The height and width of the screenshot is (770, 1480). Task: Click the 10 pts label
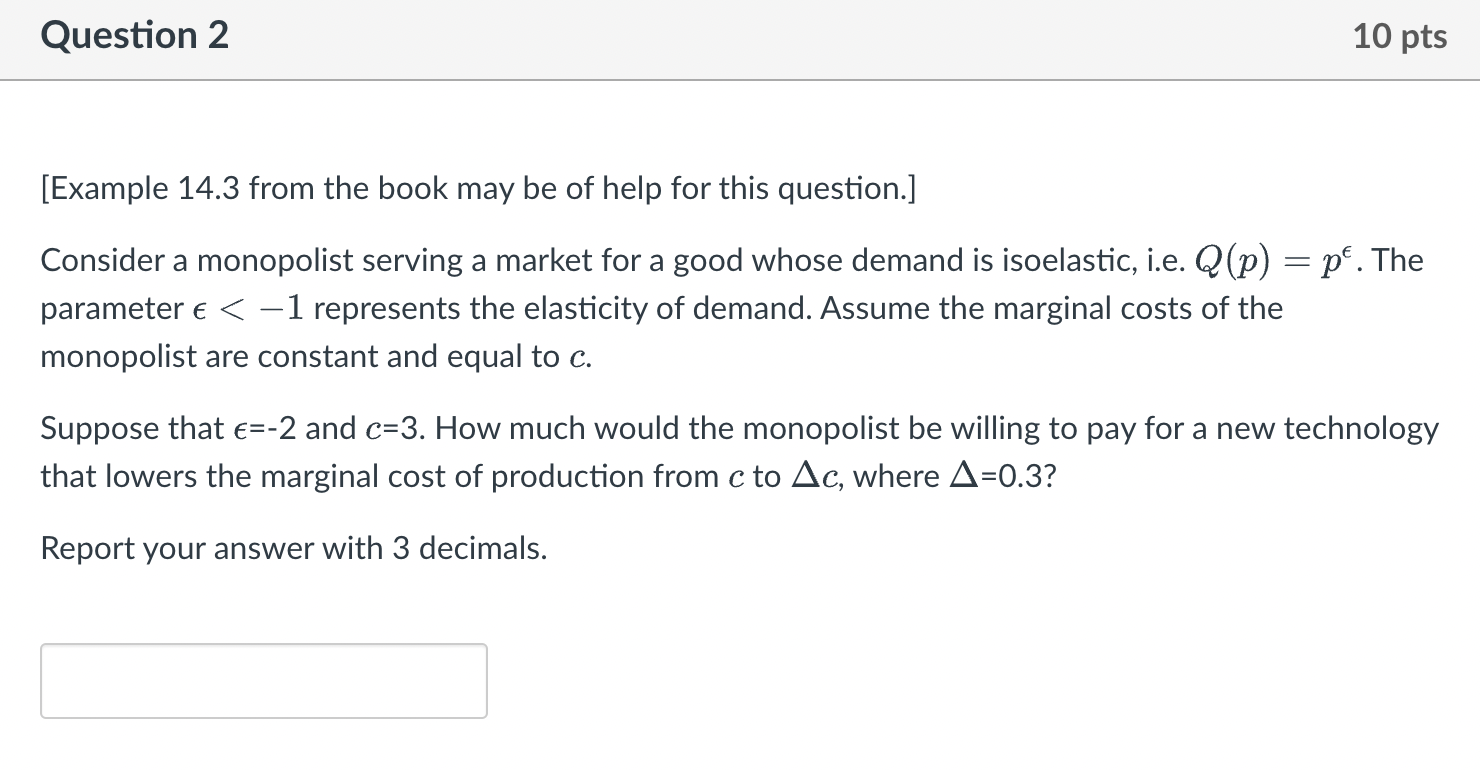tap(1400, 35)
